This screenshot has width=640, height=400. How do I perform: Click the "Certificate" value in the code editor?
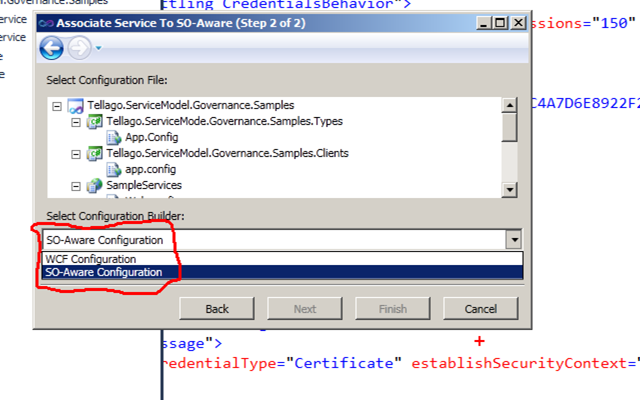pos(344,363)
